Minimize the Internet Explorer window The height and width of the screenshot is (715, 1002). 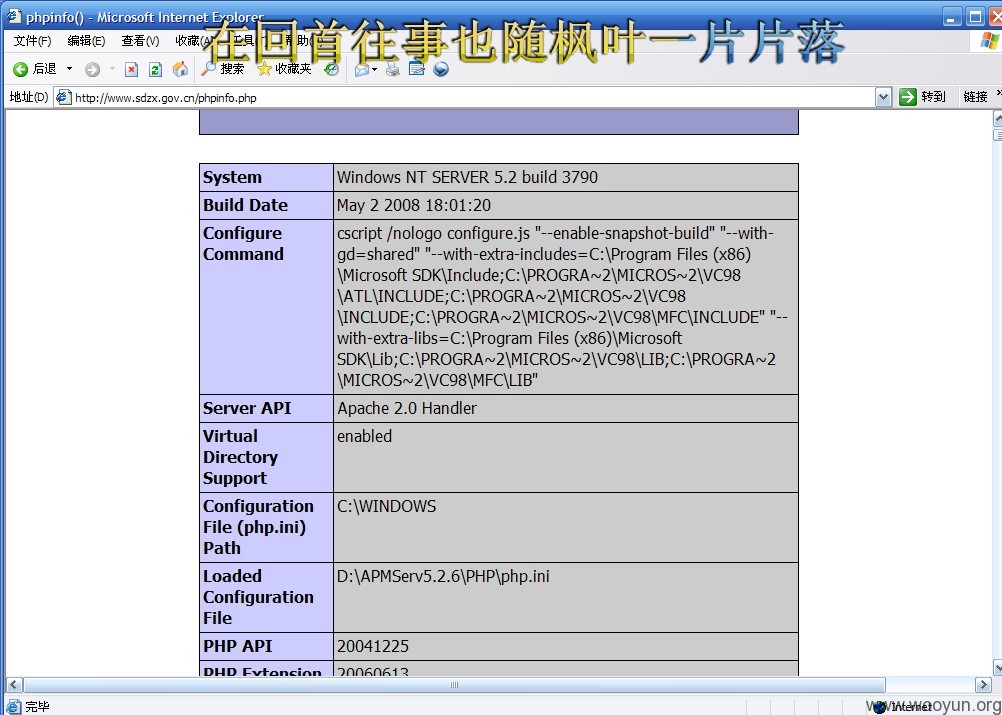[952, 17]
